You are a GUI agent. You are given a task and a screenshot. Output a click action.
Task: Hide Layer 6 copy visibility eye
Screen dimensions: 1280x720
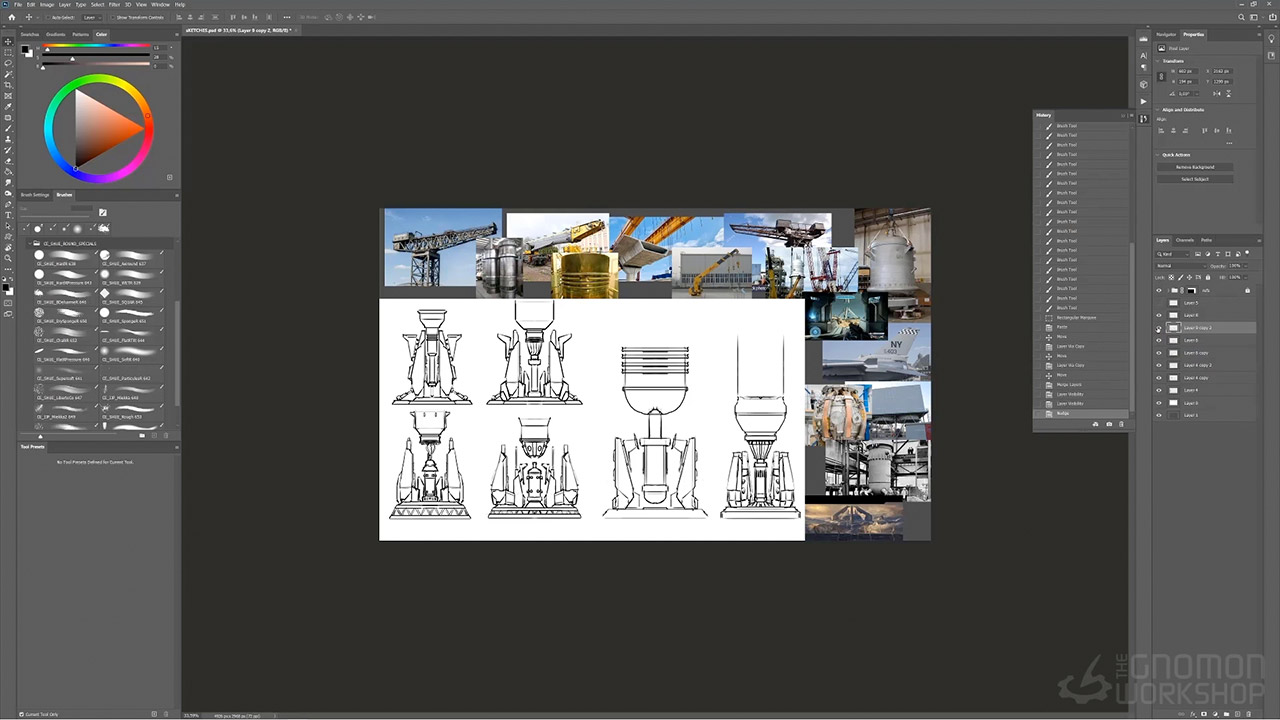pyautogui.click(x=1159, y=353)
